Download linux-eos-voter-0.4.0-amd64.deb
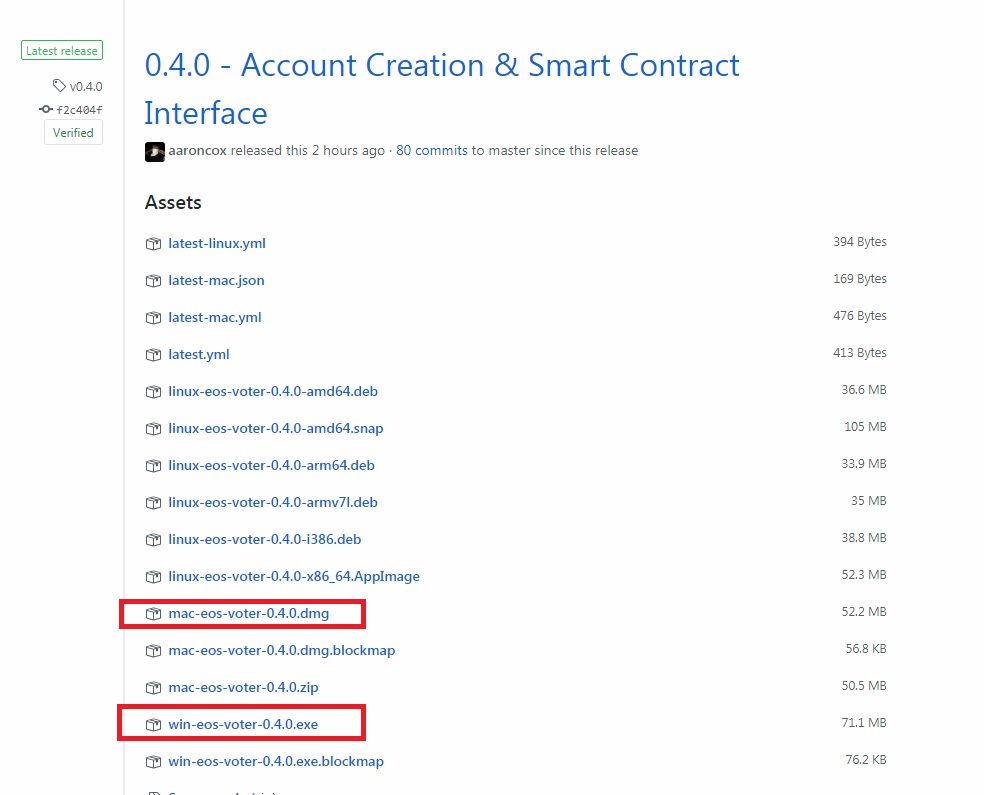This screenshot has height=795, width=984. (273, 392)
